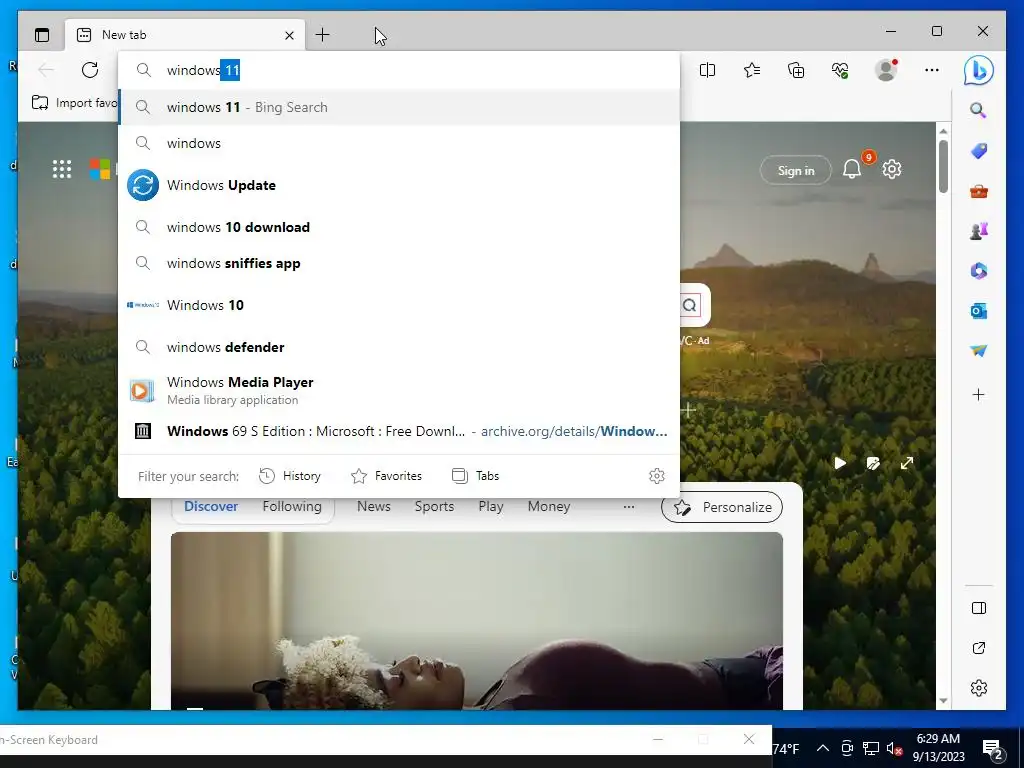1024x768 pixels.
Task: Open the taskbar clock showing 6:29 AM
Action: tap(938, 748)
